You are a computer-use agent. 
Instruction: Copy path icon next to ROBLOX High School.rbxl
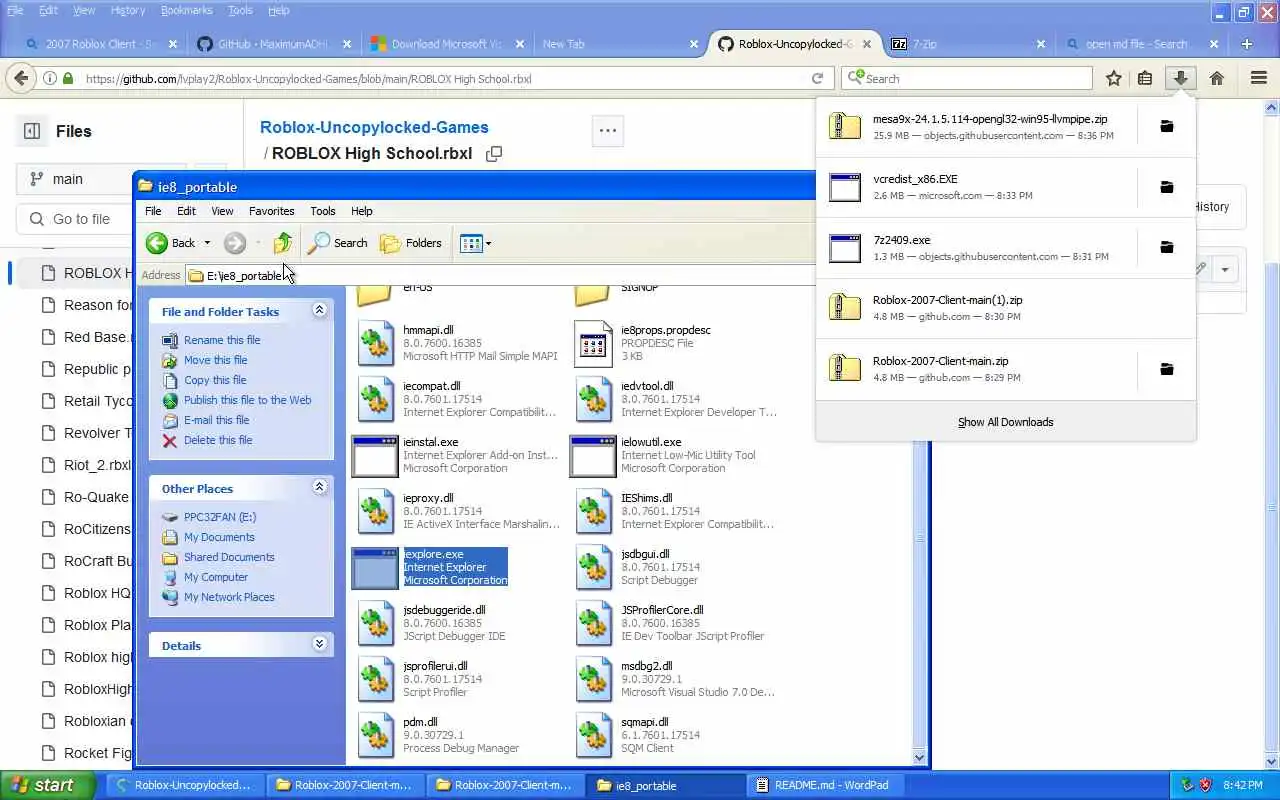[x=493, y=154]
